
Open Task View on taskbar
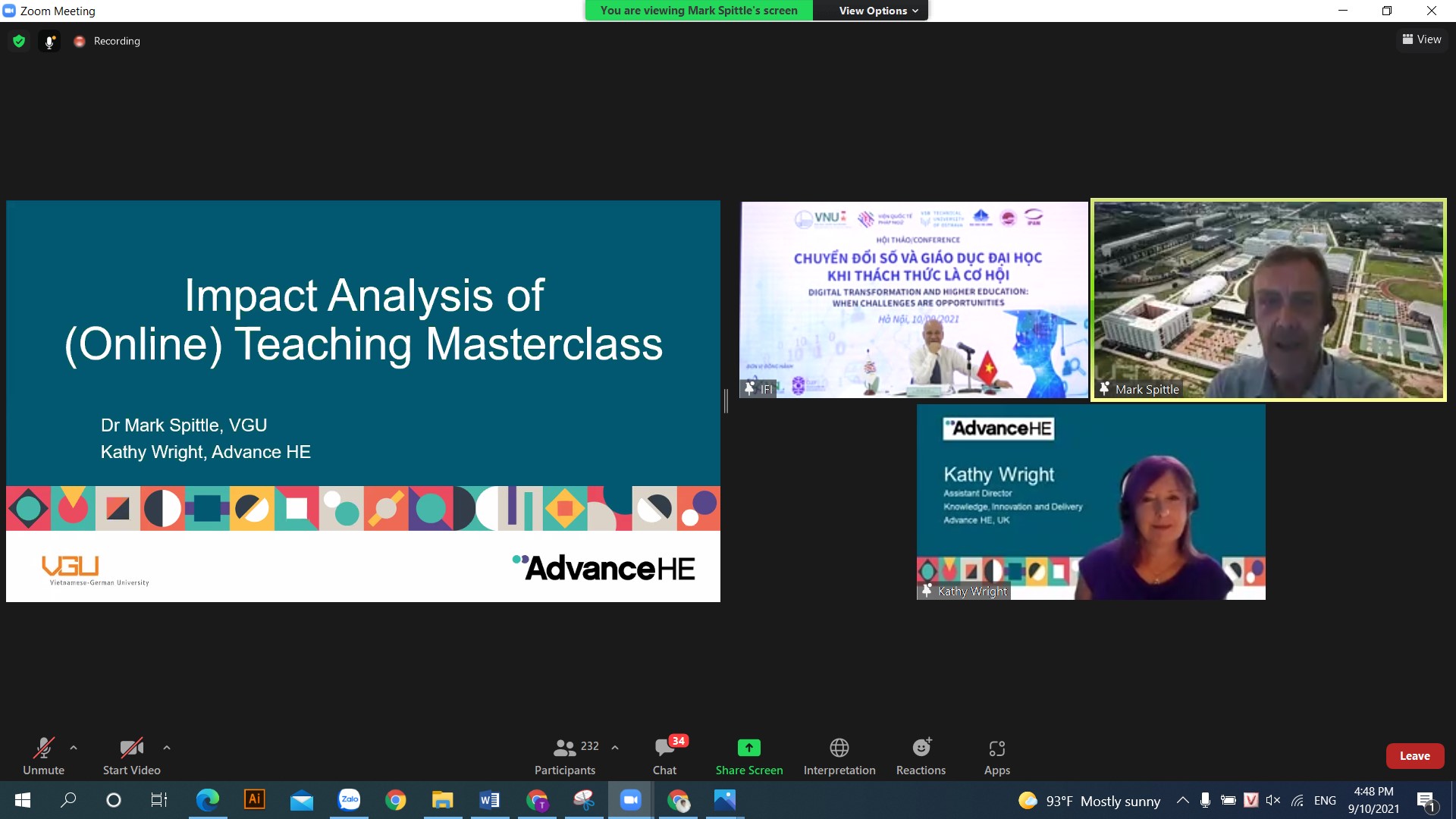(159, 800)
